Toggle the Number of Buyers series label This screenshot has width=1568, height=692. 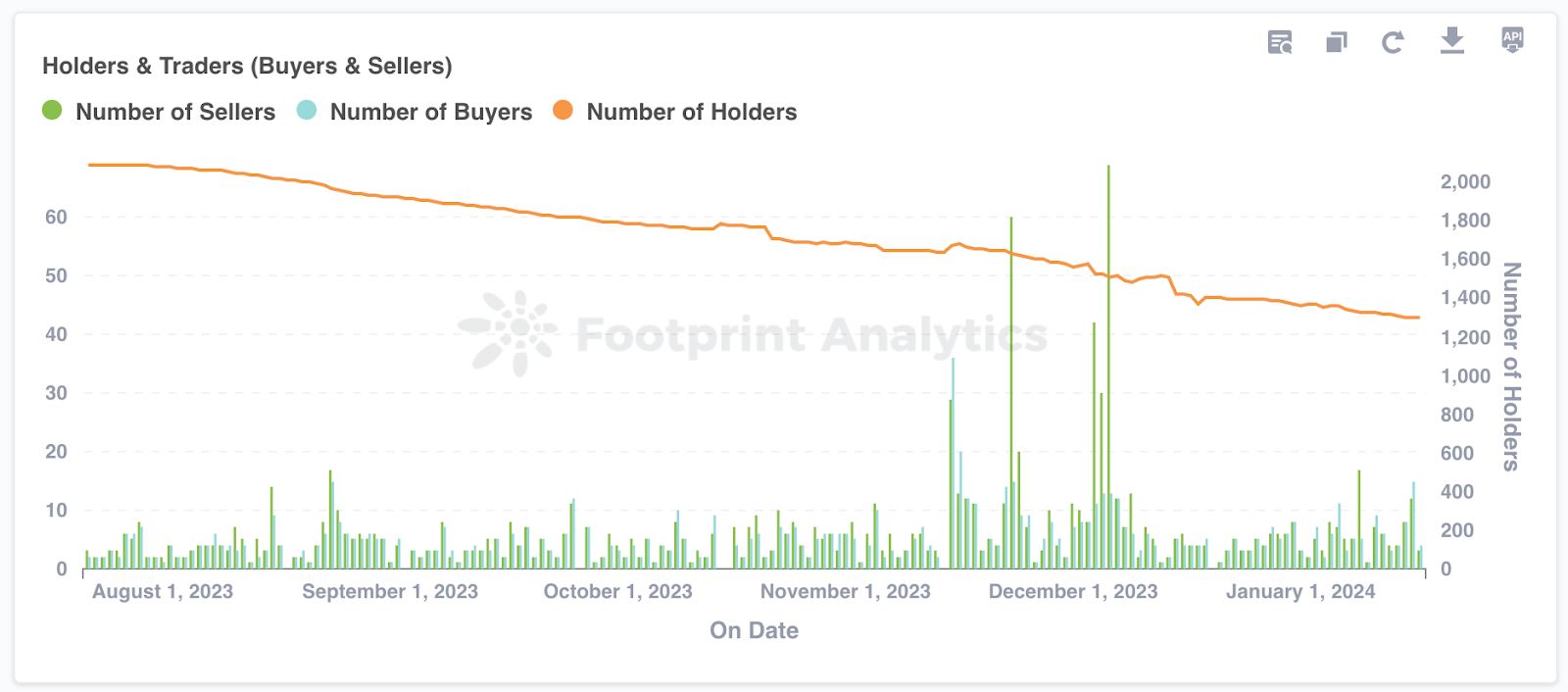coord(431,112)
